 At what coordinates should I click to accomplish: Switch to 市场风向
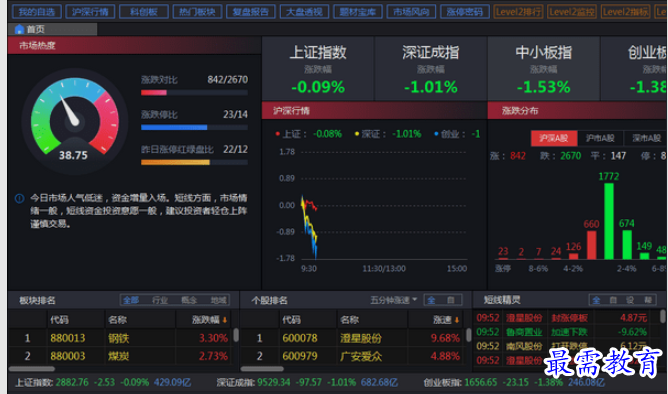click(411, 12)
